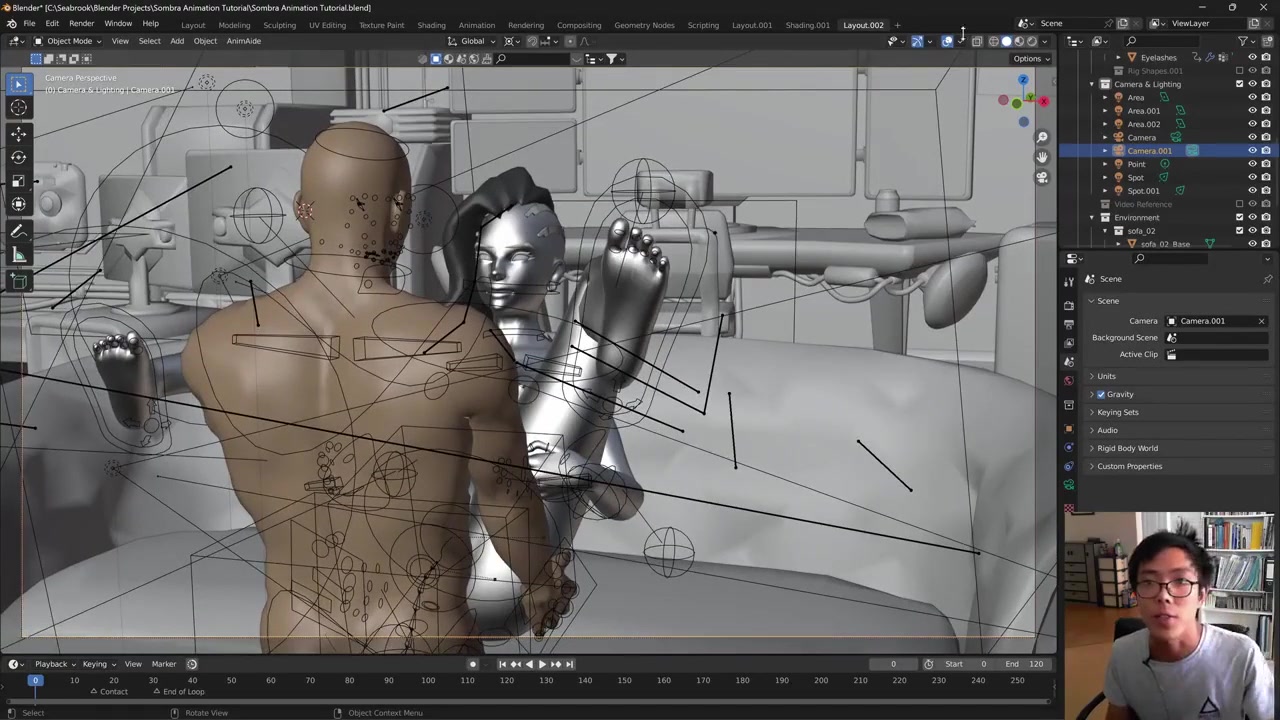Open the Object Mode dropdown
Screen dimensions: 1280x720
(x=68, y=41)
